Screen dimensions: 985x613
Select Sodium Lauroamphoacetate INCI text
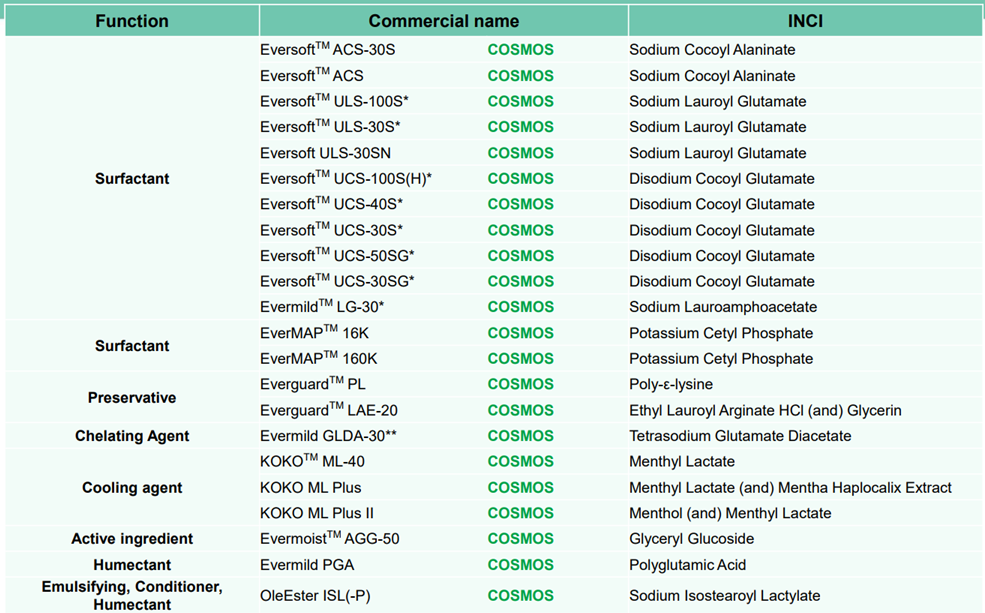pyautogui.click(x=723, y=307)
